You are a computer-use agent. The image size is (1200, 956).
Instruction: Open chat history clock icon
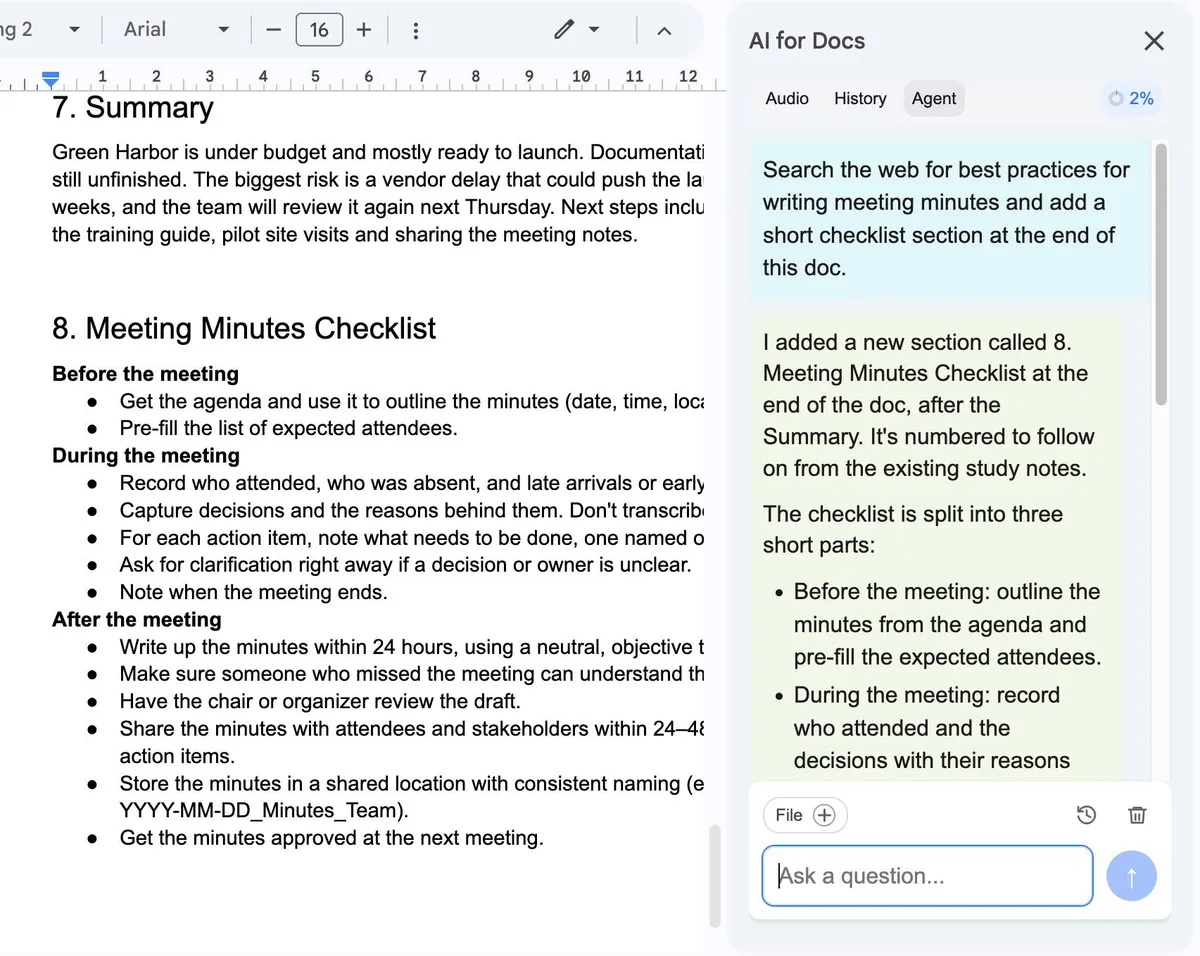(1086, 815)
